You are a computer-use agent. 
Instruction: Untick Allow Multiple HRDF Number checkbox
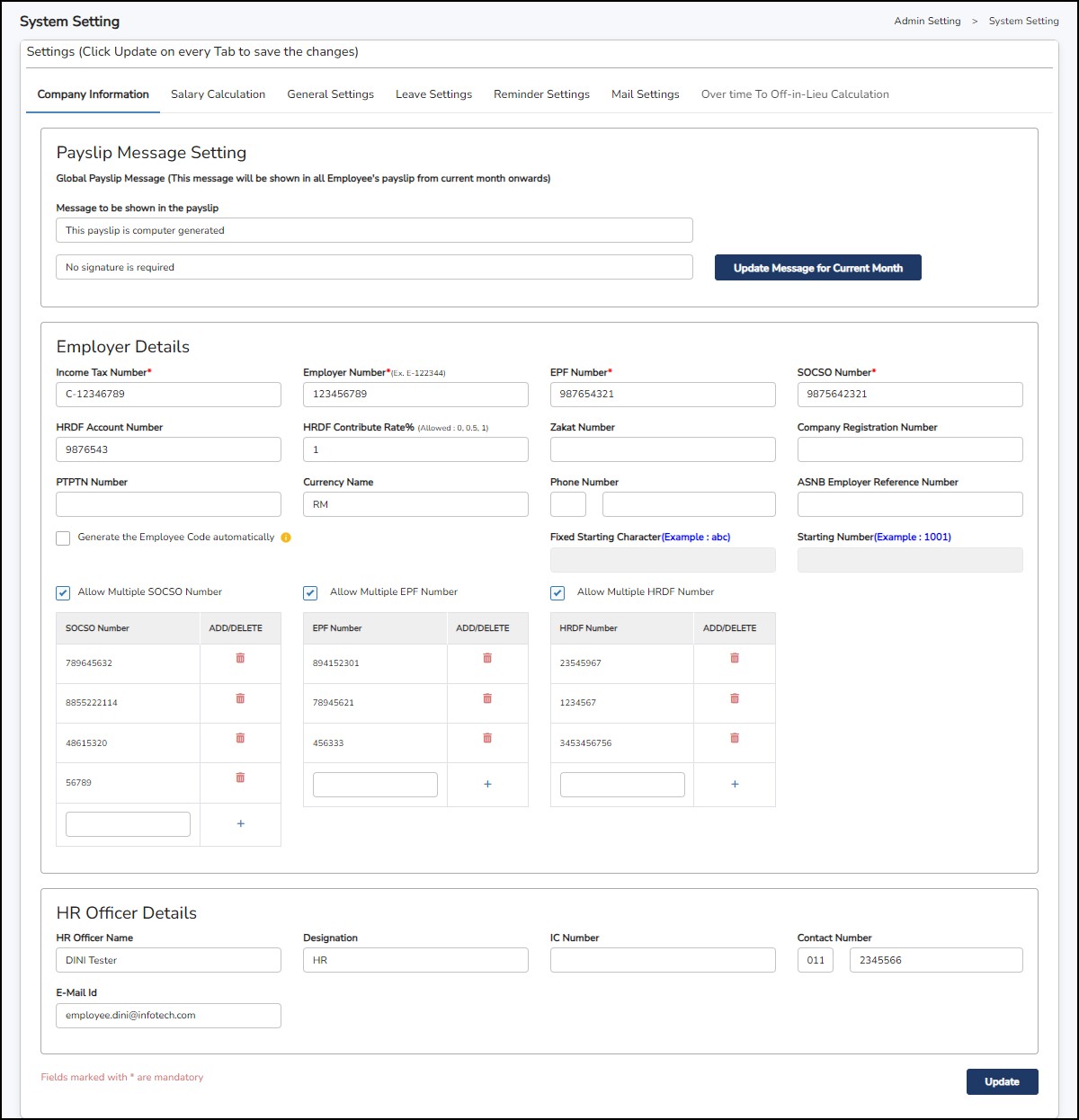[557, 593]
